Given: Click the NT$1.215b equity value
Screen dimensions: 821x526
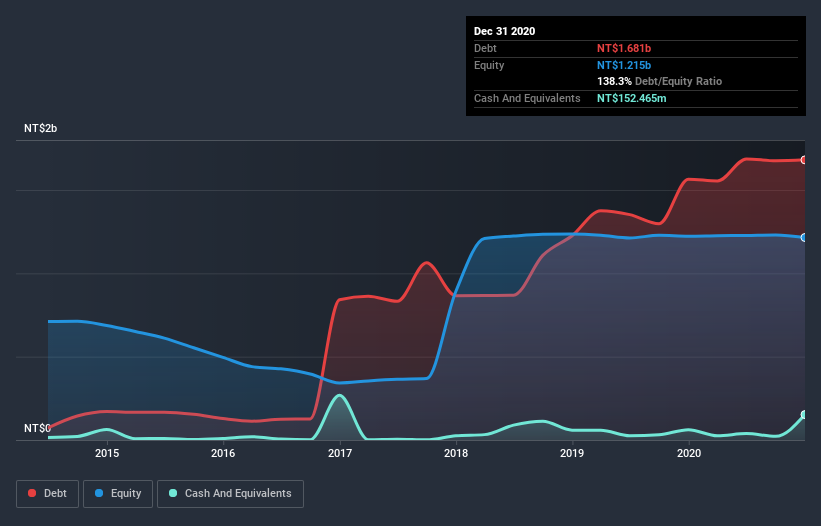Looking at the screenshot, I should pyautogui.click(x=624, y=65).
